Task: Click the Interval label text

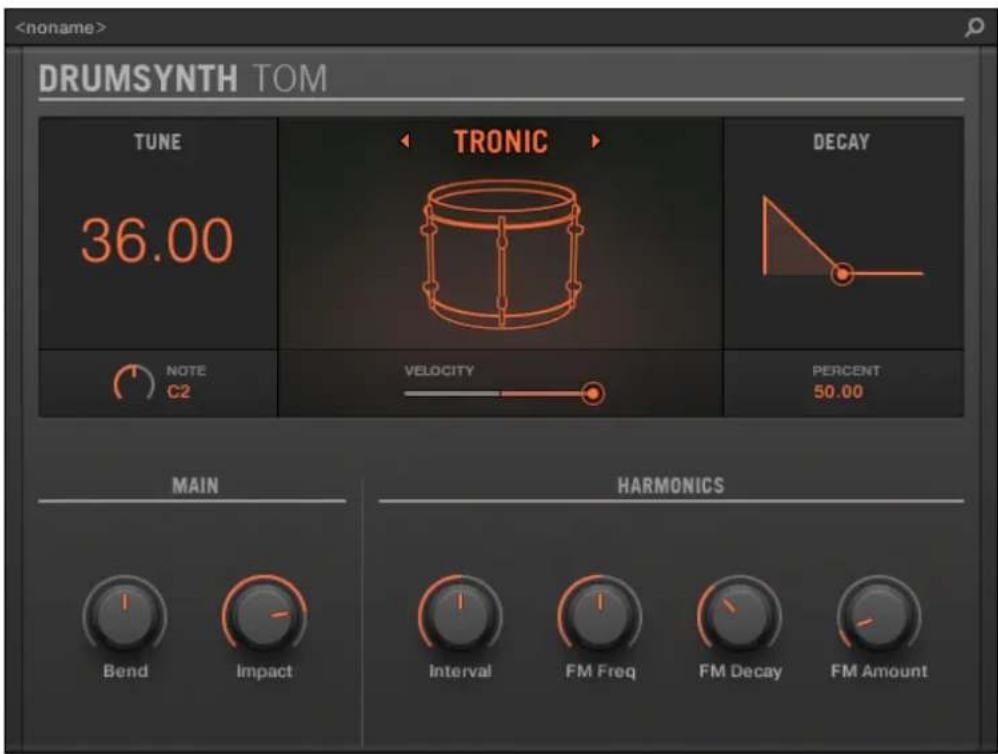Action: (460, 671)
